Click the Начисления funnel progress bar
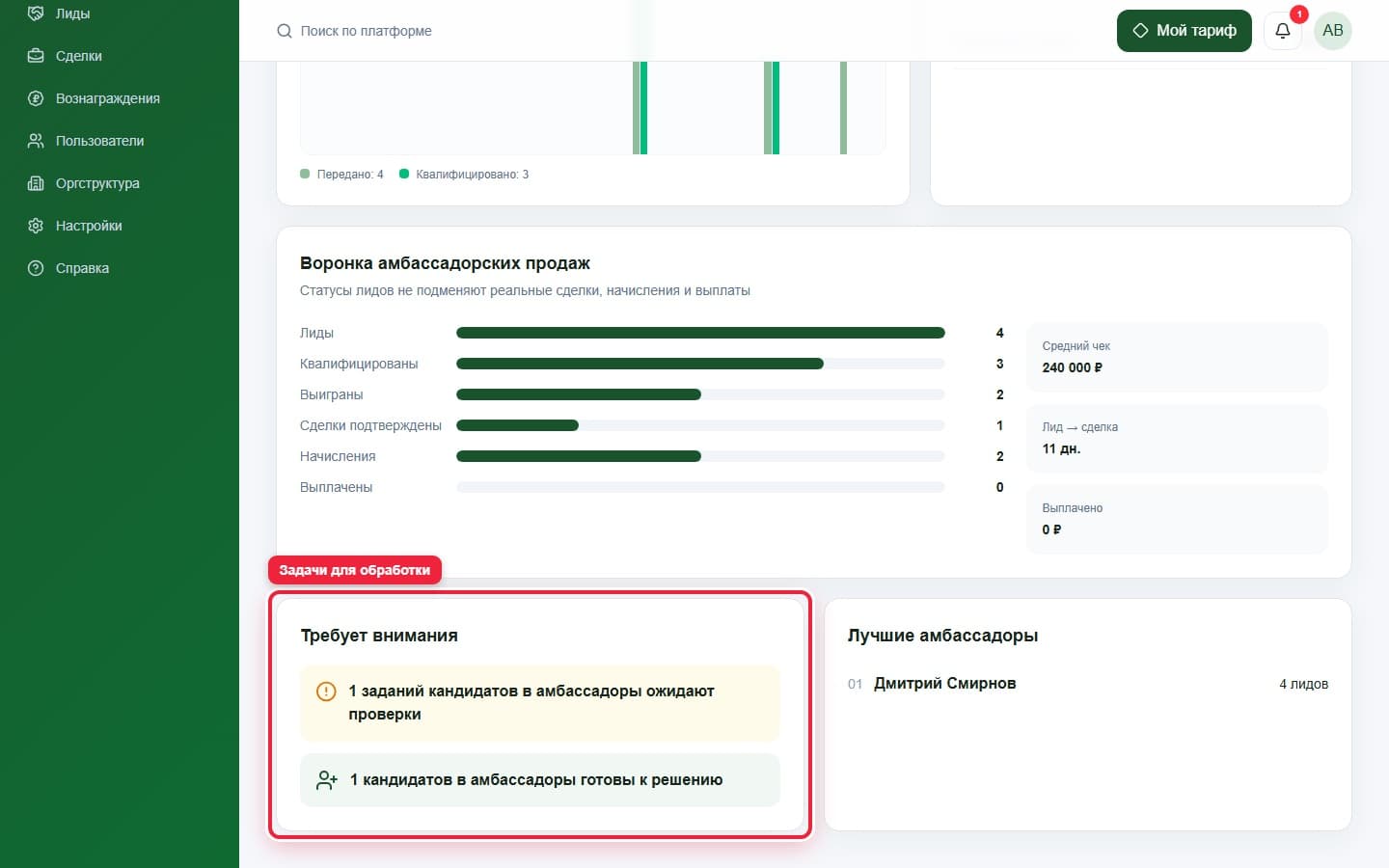 tap(700, 456)
